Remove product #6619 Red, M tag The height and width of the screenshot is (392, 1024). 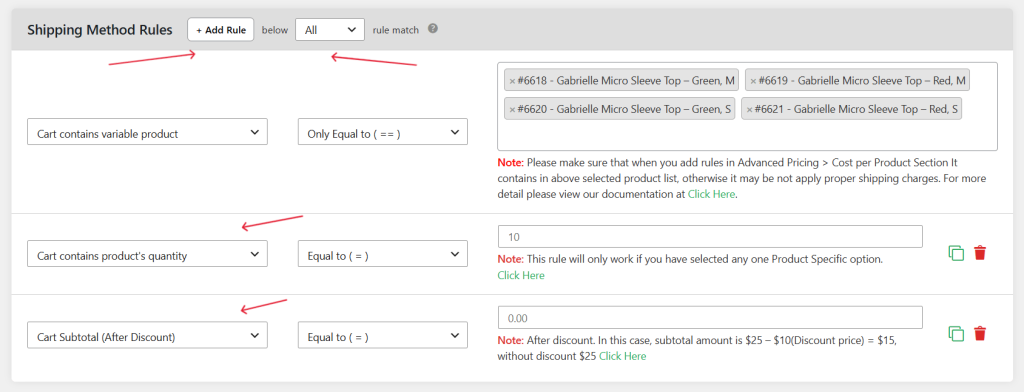pyautogui.click(x=753, y=81)
